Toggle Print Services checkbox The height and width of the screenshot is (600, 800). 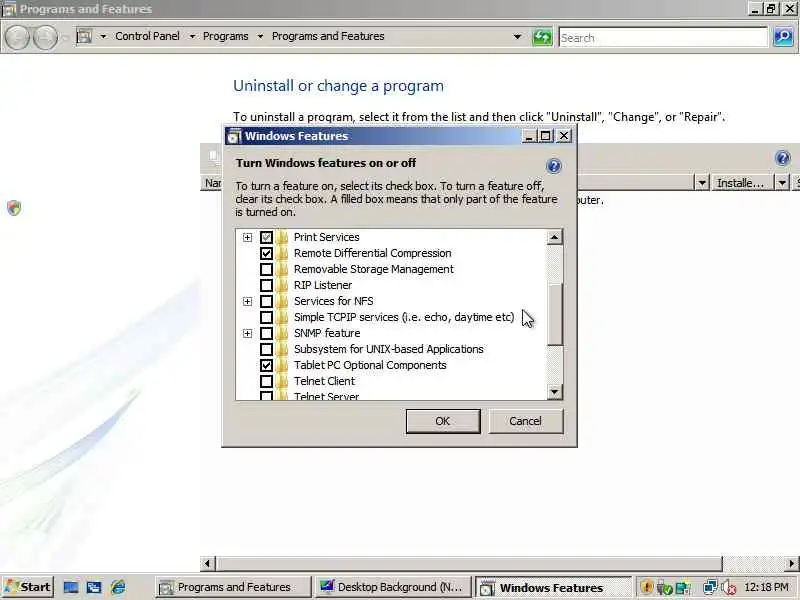click(266, 237)
